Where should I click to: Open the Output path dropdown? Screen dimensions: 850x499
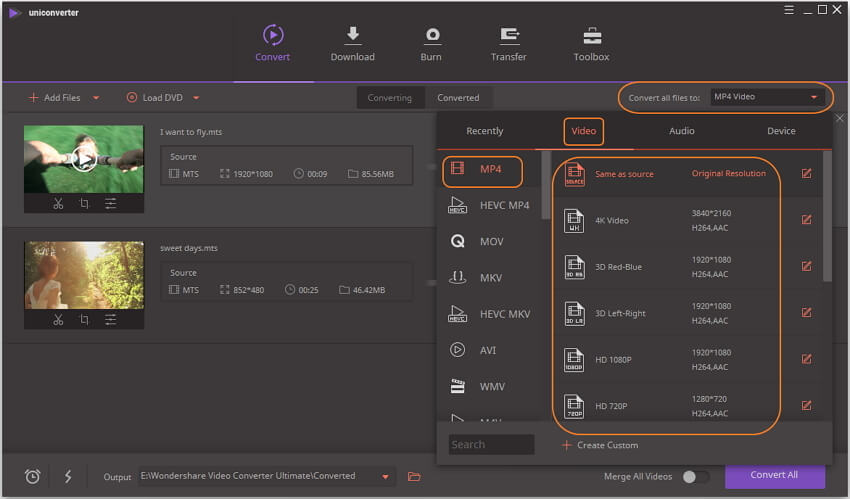385,477
